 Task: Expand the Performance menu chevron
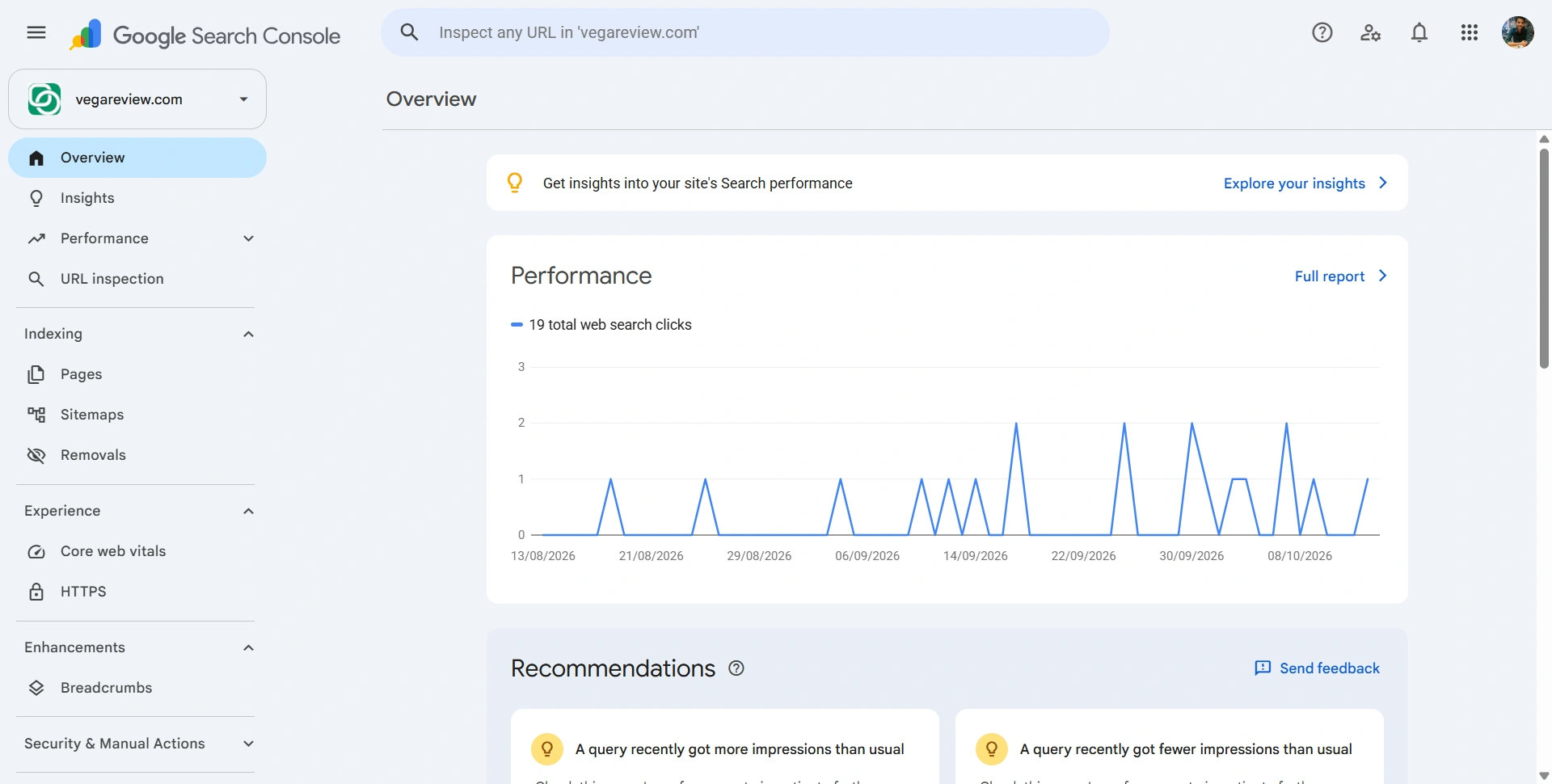pos(248,238)
